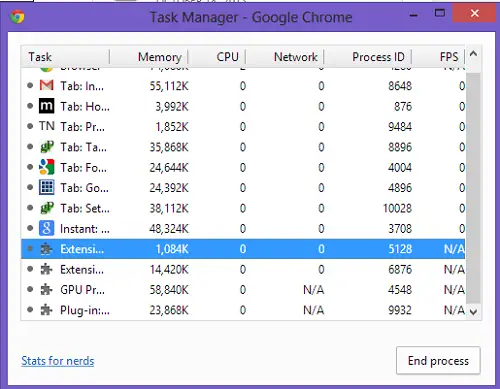This screenshot has height=389, width=500.
Task: Click the 35,868K memory value
Action: tap(169, 147)
